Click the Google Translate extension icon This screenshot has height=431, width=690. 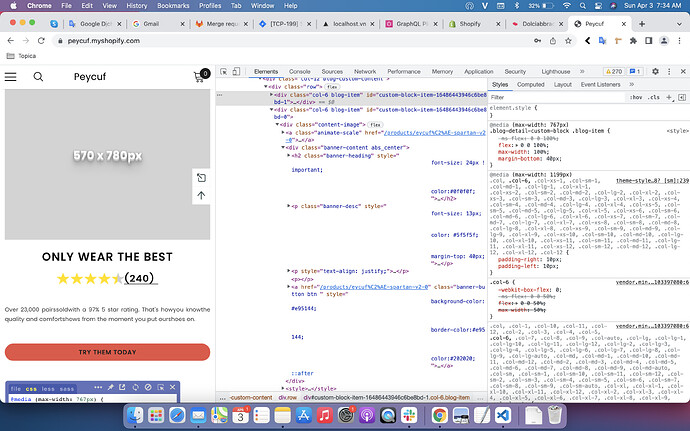point(602,41)
